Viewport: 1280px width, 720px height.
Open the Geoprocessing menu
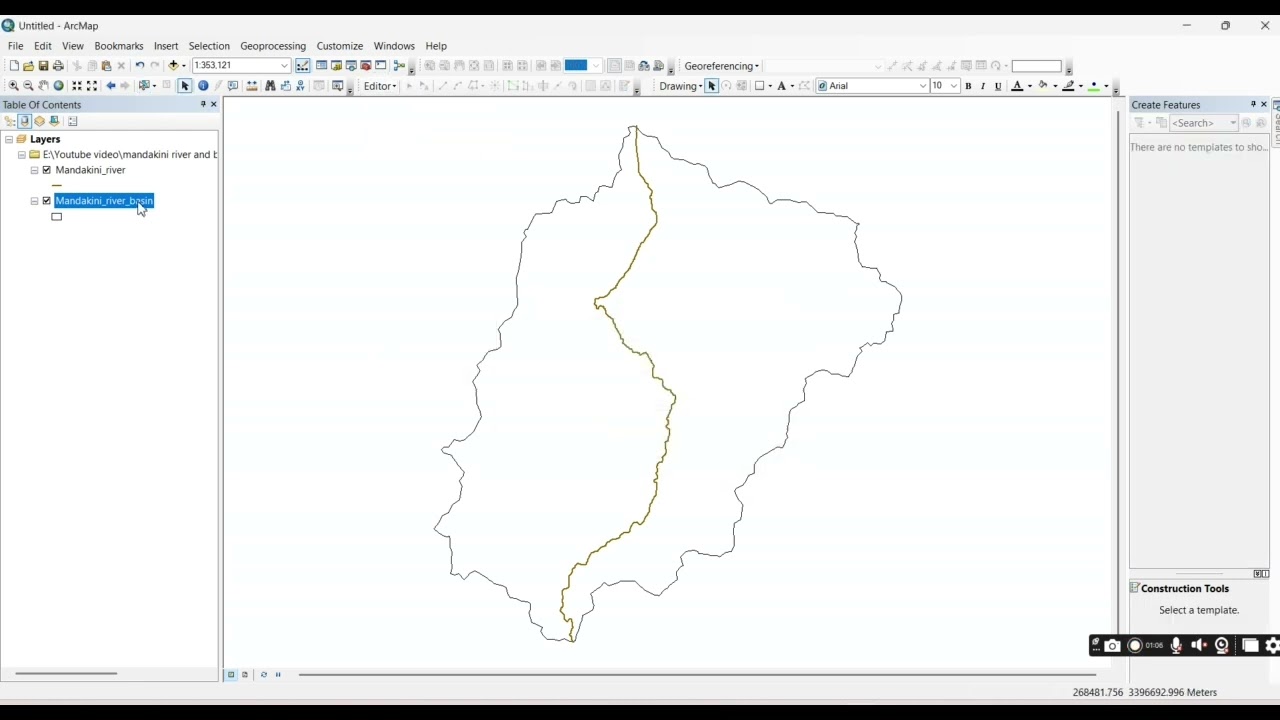click(273, 46)
